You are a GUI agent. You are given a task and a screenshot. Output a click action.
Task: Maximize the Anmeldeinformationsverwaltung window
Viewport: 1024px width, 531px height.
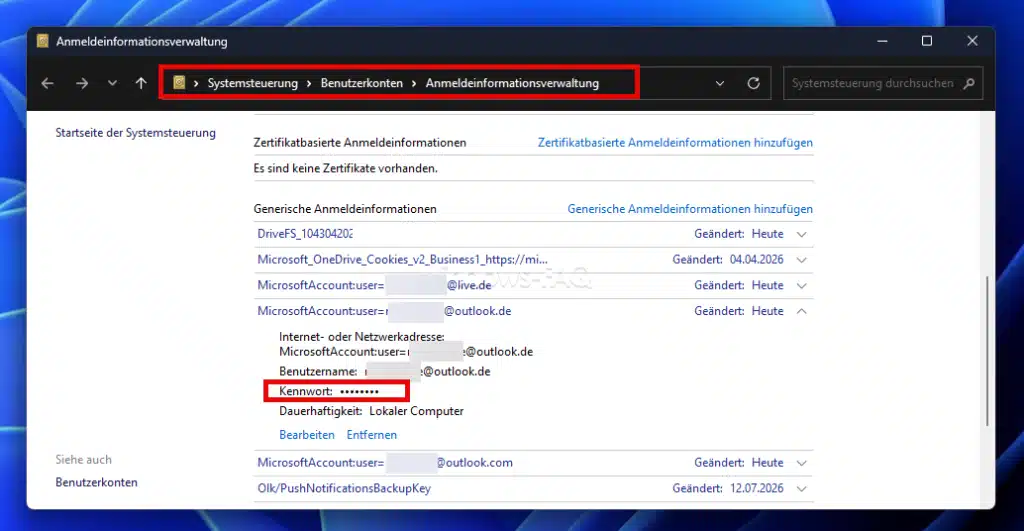(927, 41)
